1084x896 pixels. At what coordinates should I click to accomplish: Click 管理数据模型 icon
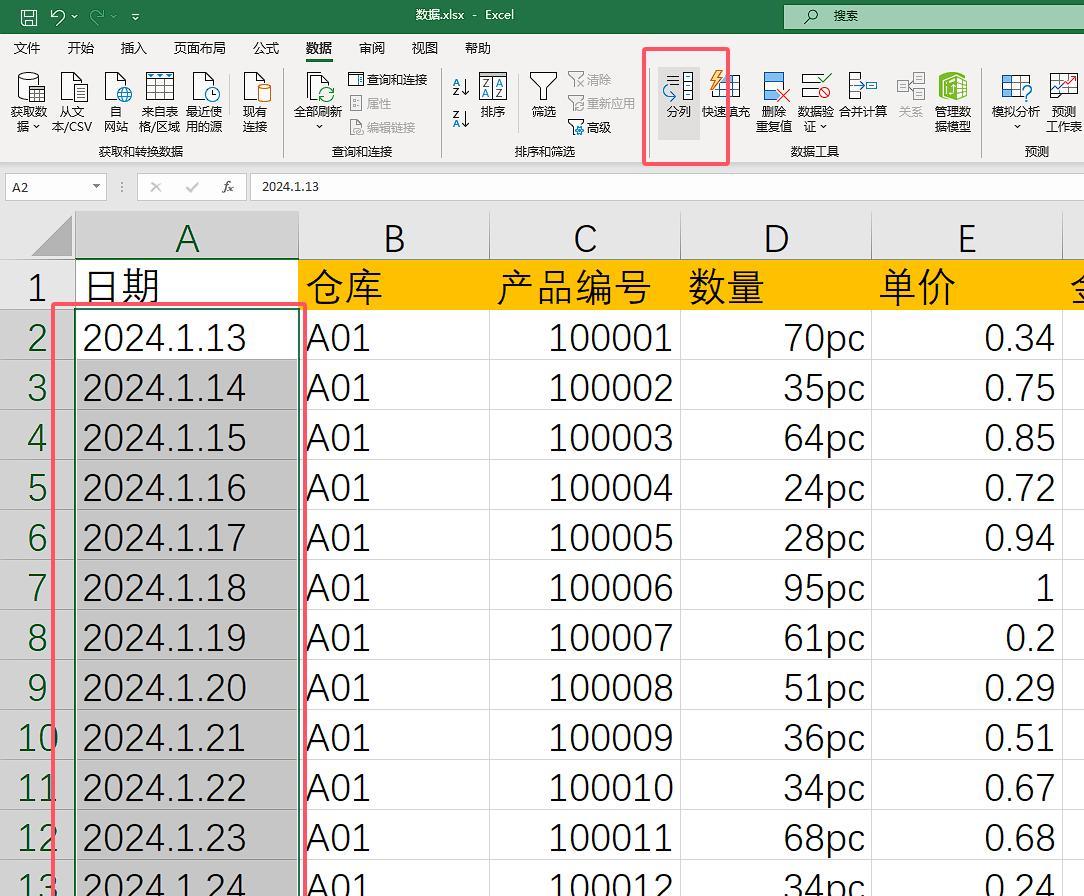[x=953, y=87]
